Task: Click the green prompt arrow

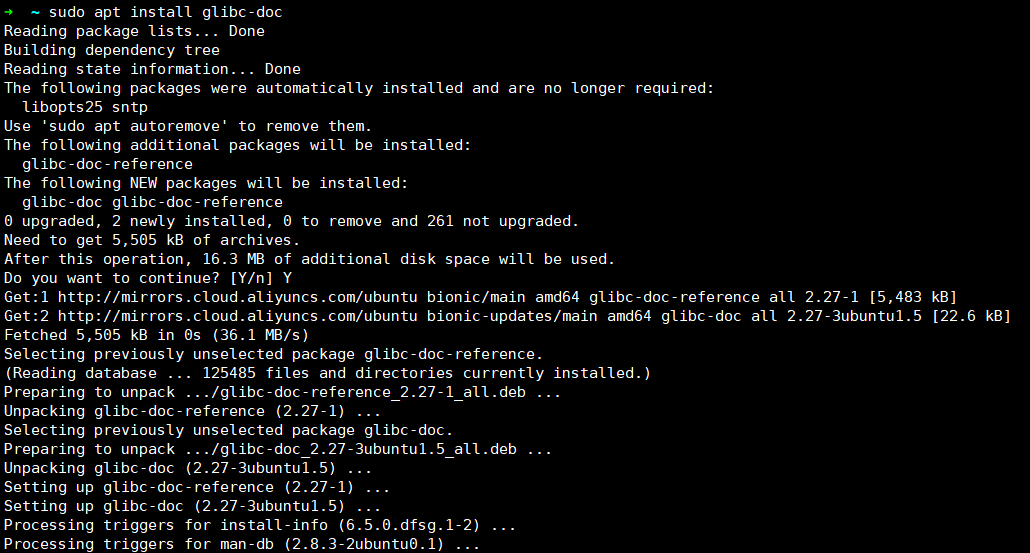Action: pyautogui.click(x=8, y=12)
